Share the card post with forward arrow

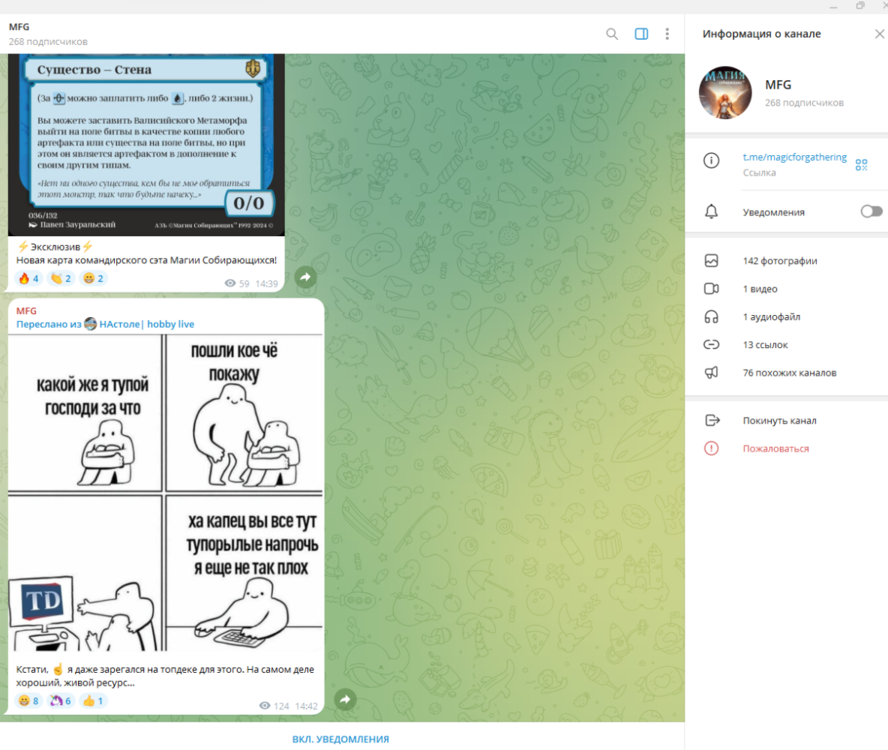click(306, 277)
